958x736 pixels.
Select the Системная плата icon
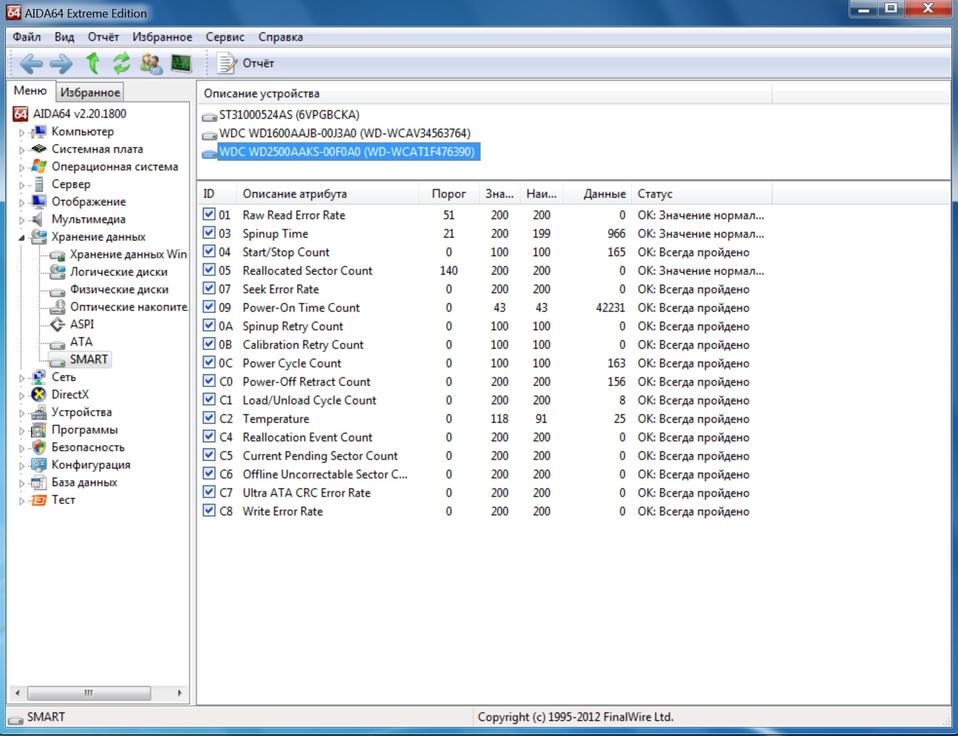click(38, 148)
